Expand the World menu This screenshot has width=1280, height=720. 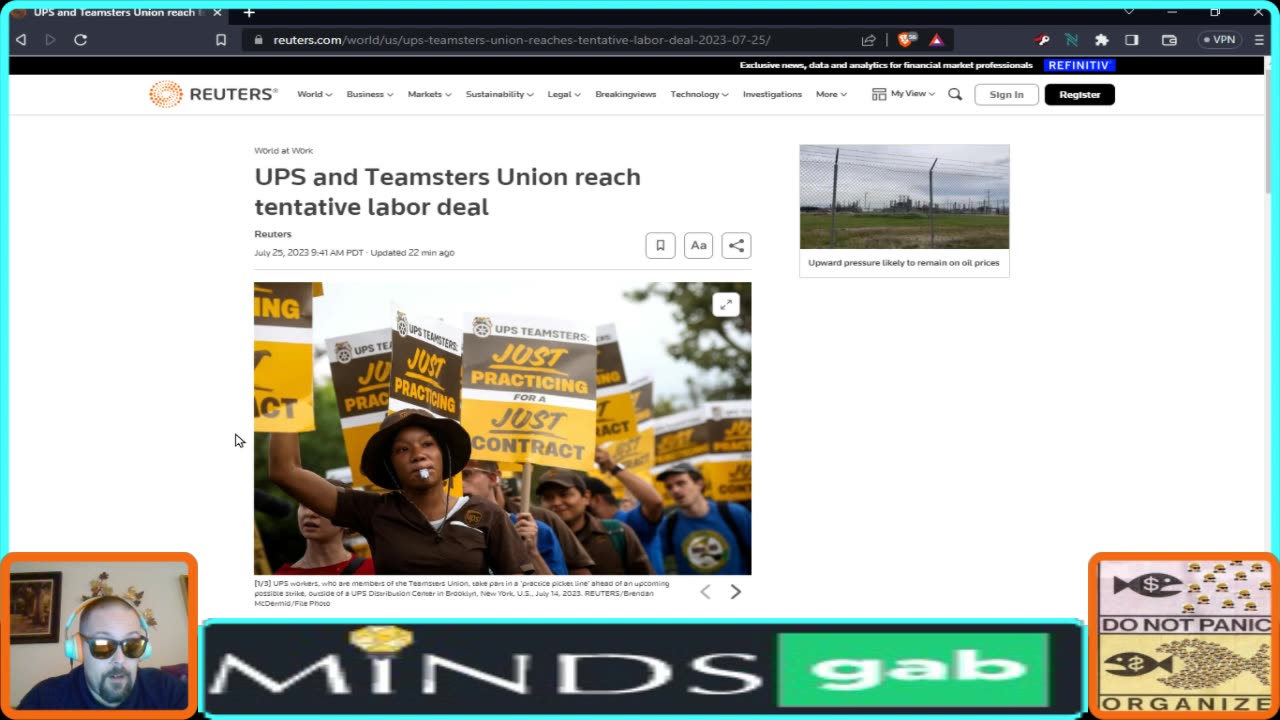tap(314, 94)
